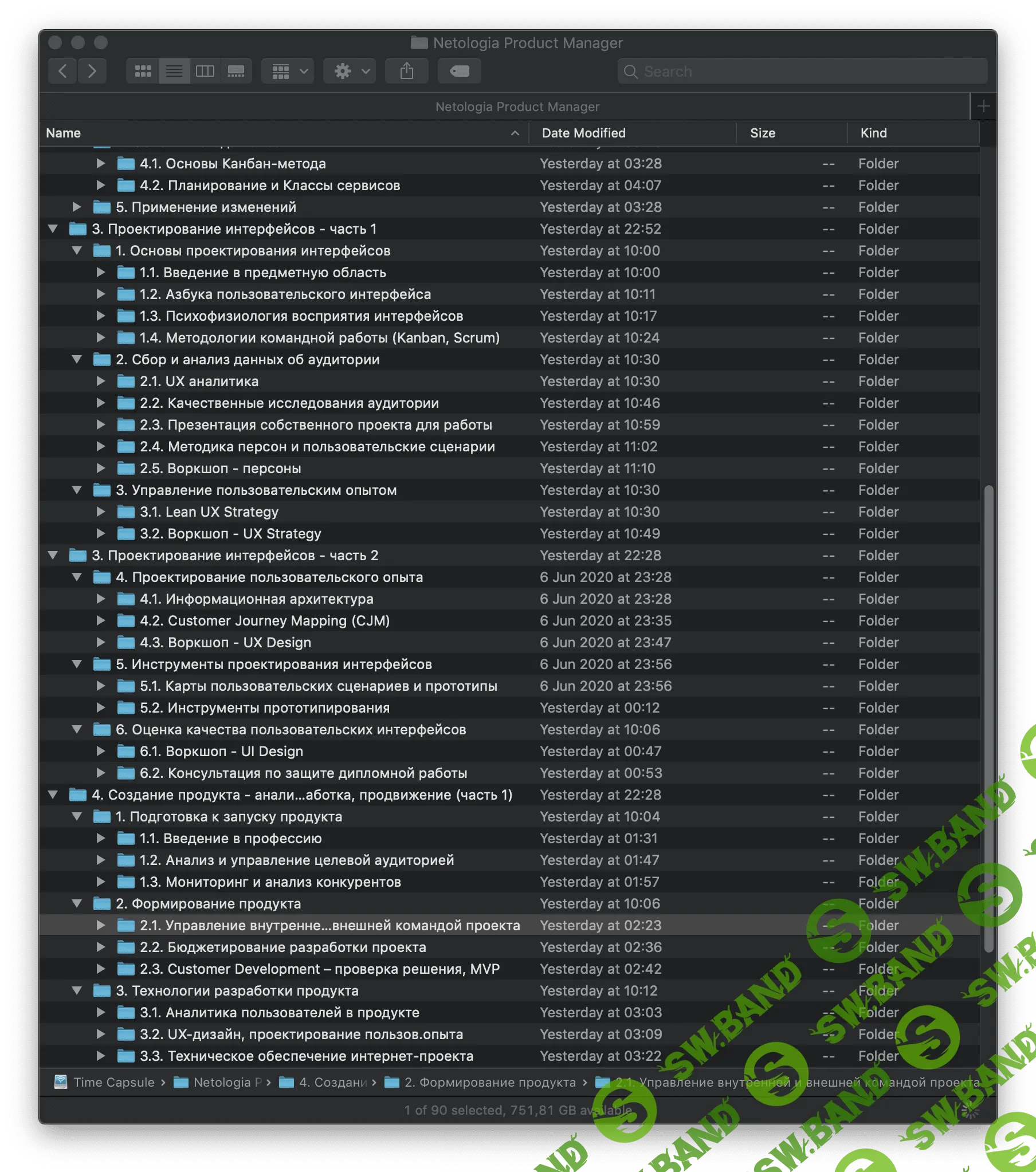
Task: Expand the '4.1. Основы Канбан-метода' folder
Action: click(100, 163)
